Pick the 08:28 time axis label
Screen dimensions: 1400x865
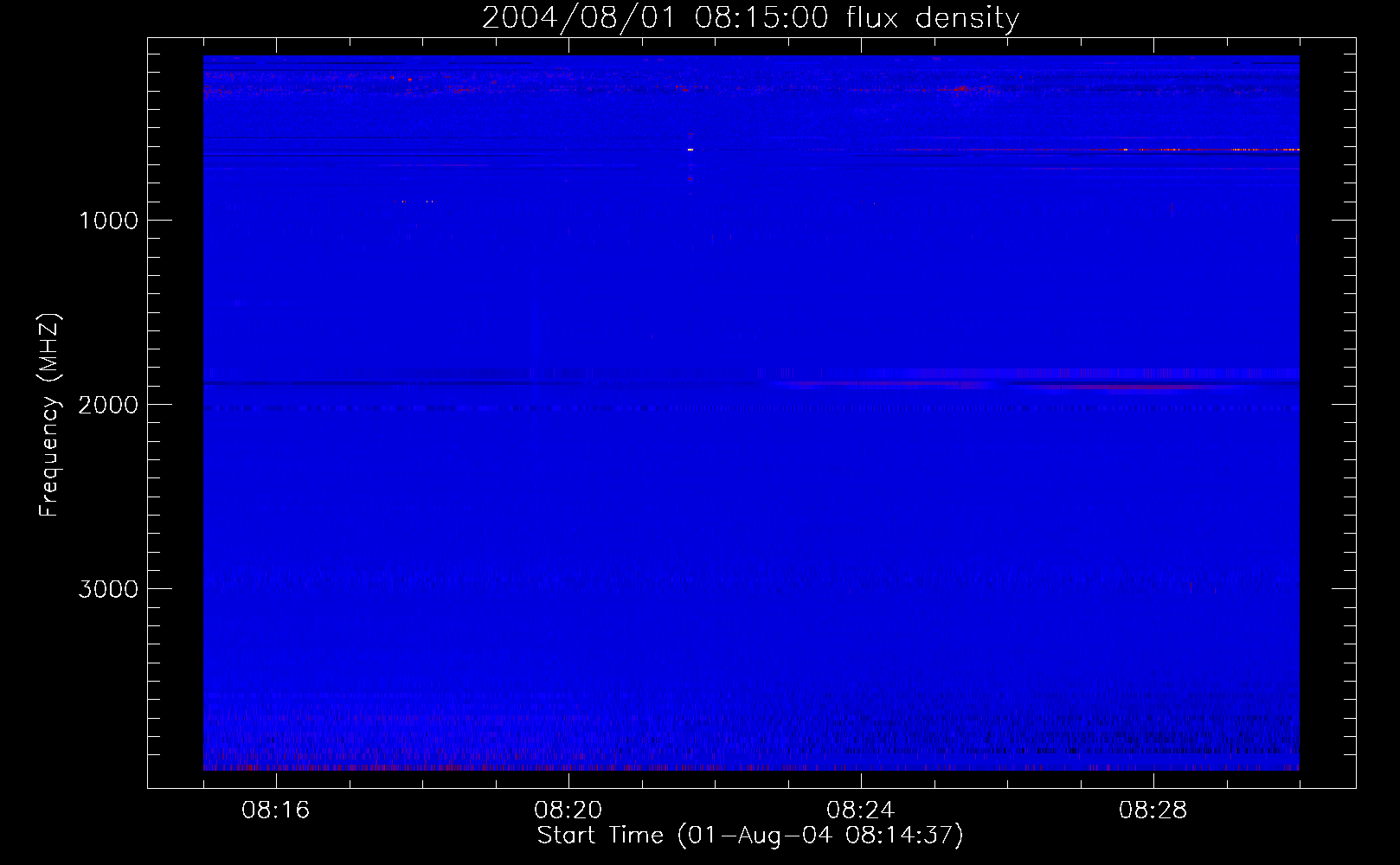[1153, 811]
